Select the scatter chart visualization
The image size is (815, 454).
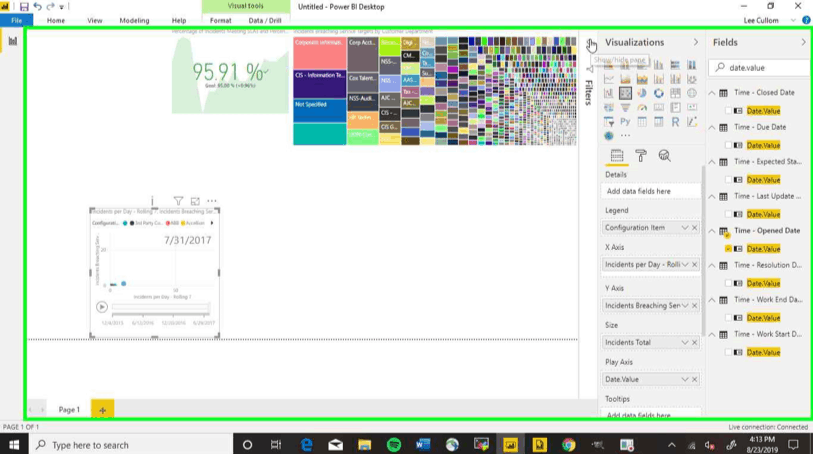click(x=625, y=93)
